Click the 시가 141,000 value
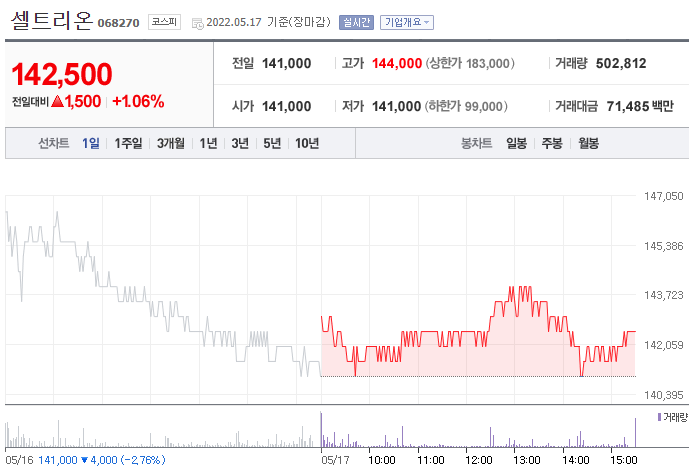The height and width of the screenshot is (471, 689). tap(286, 106)
